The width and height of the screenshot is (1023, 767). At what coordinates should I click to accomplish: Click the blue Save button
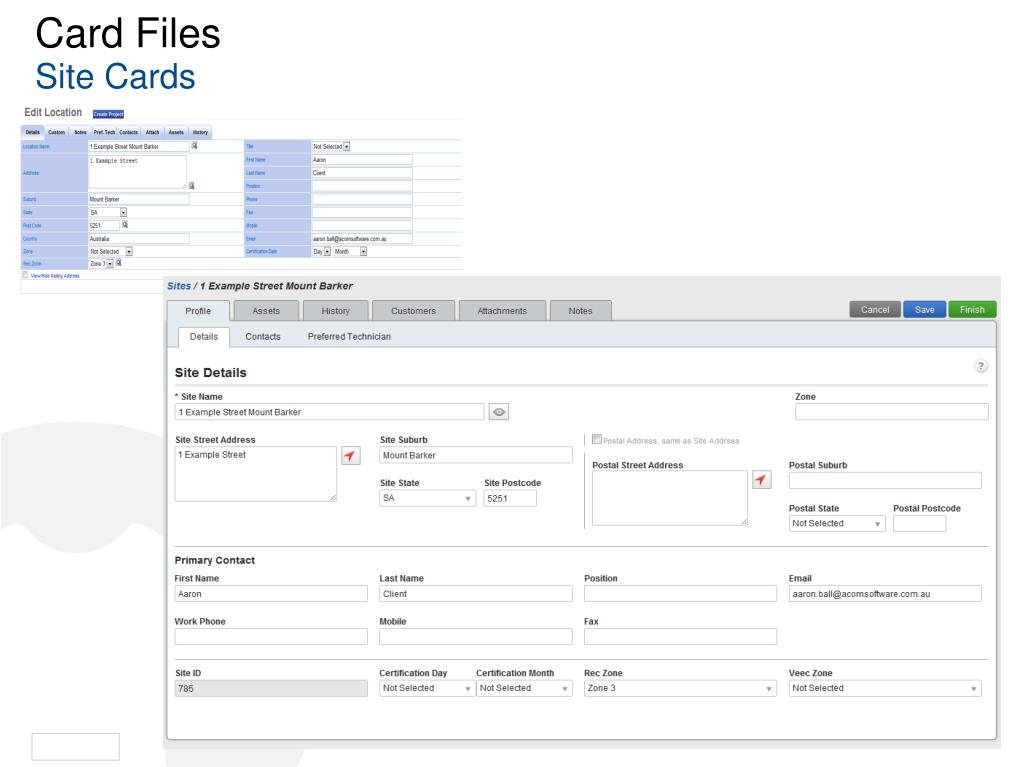click(924, 310)
